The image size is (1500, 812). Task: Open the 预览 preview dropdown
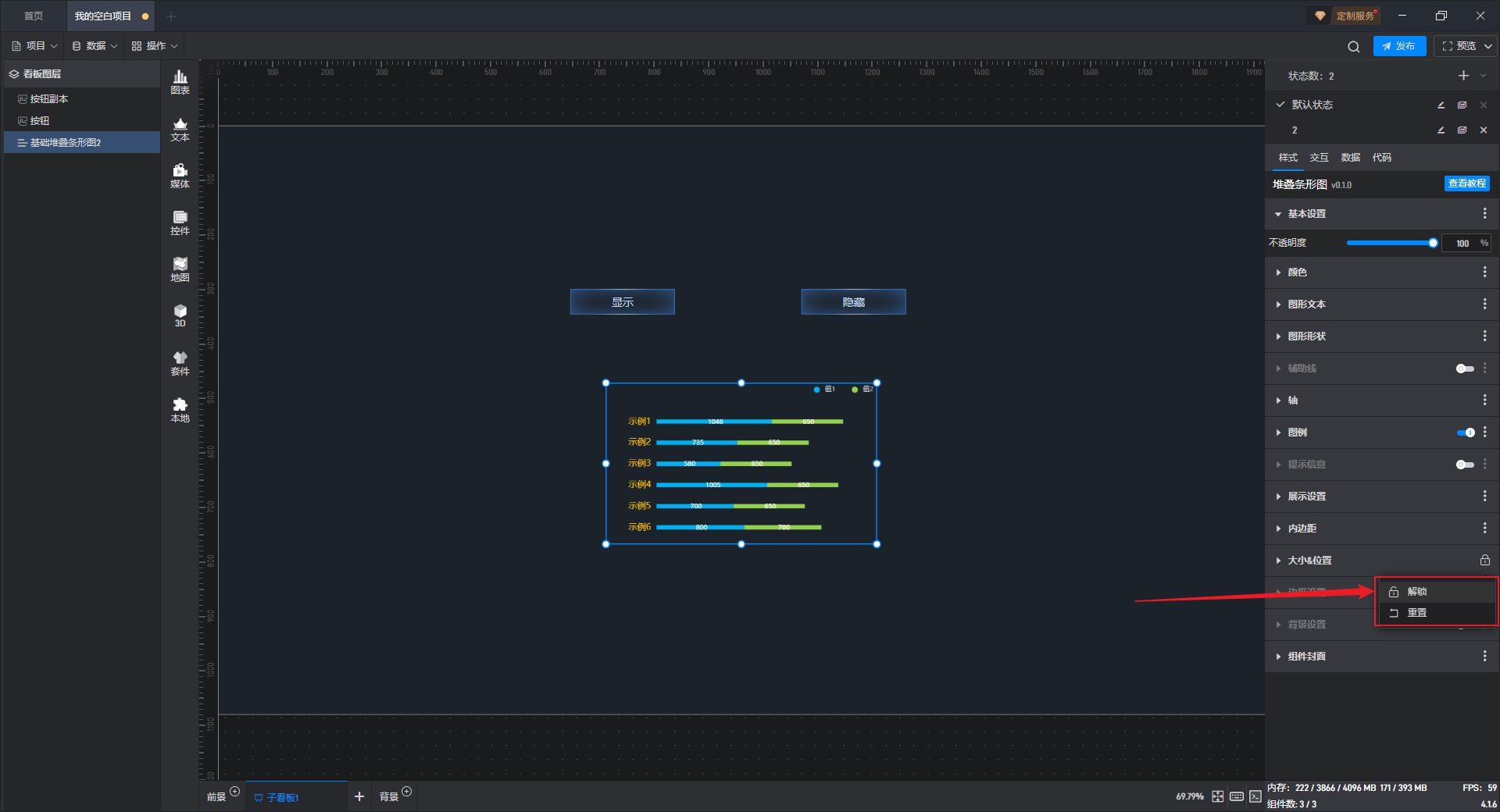pos(1488,46)
